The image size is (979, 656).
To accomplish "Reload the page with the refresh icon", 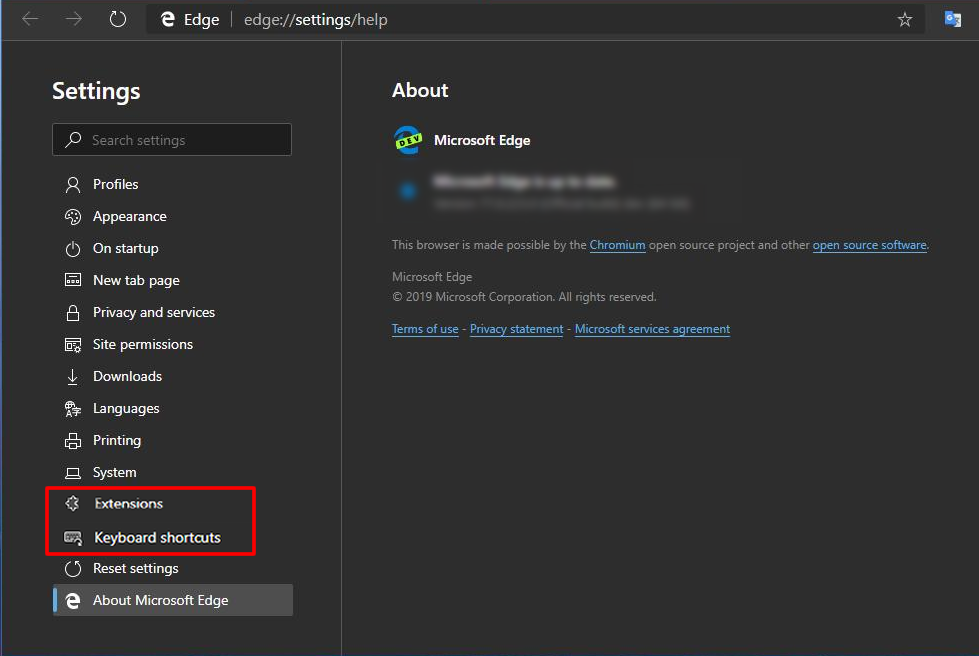I will pyautogui.click(x=117, y=19).
